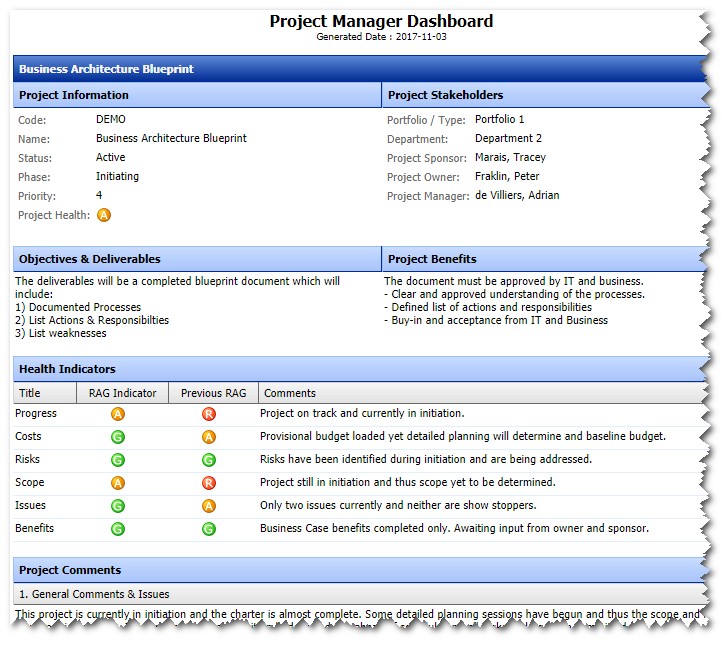The image size is (728, 645).
Task: Click the '2) List Actions & Responsibilties' line
Action: click(x=92, y=320)
